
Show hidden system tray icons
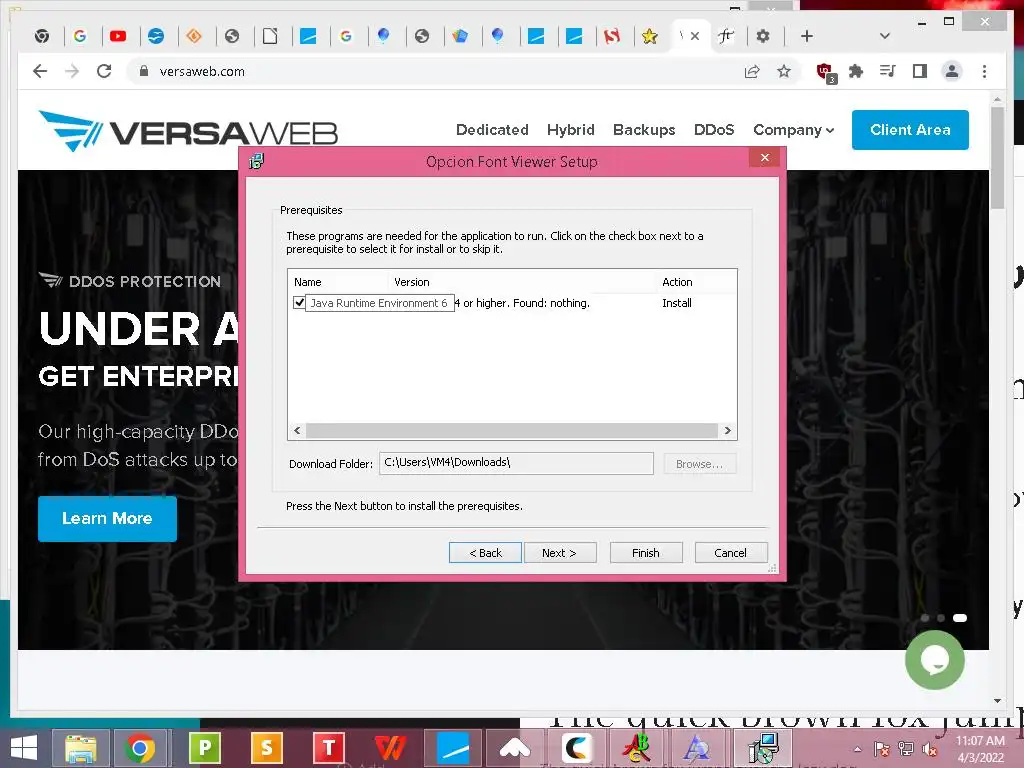857,749
